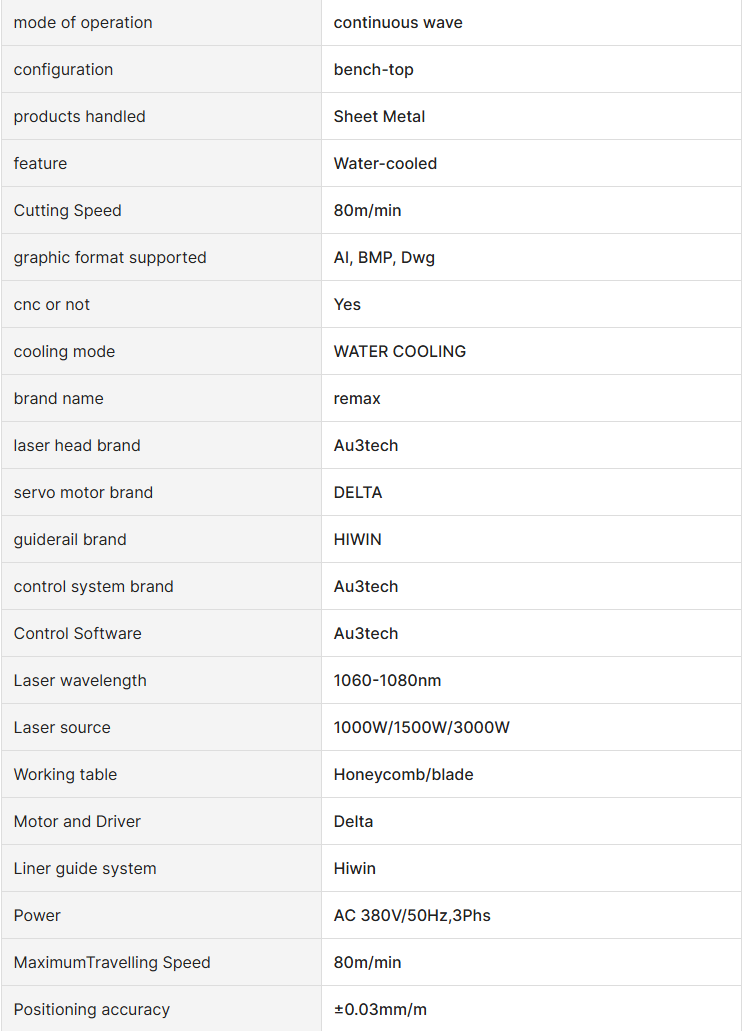Click the 'continuous wave' value cell

click(398, 22)
